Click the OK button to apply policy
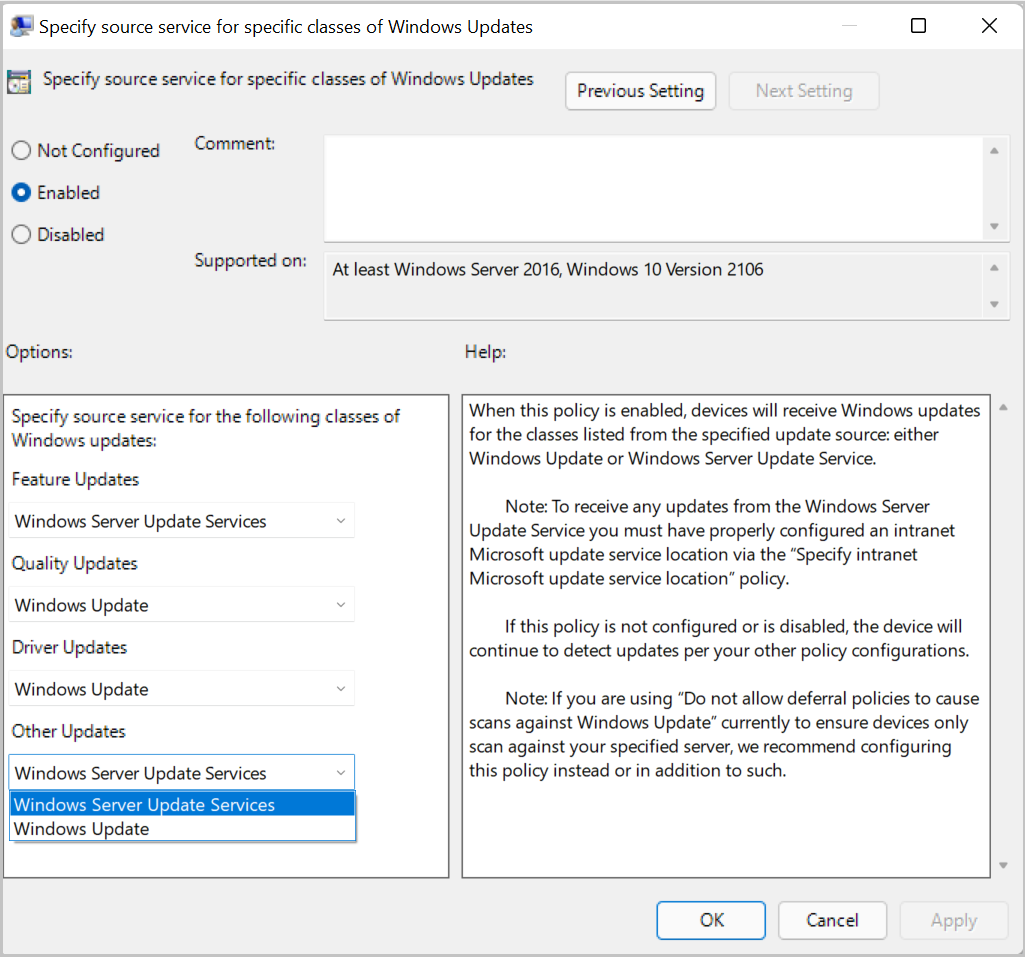1025x957 pixels. click(x=710, y=920)
